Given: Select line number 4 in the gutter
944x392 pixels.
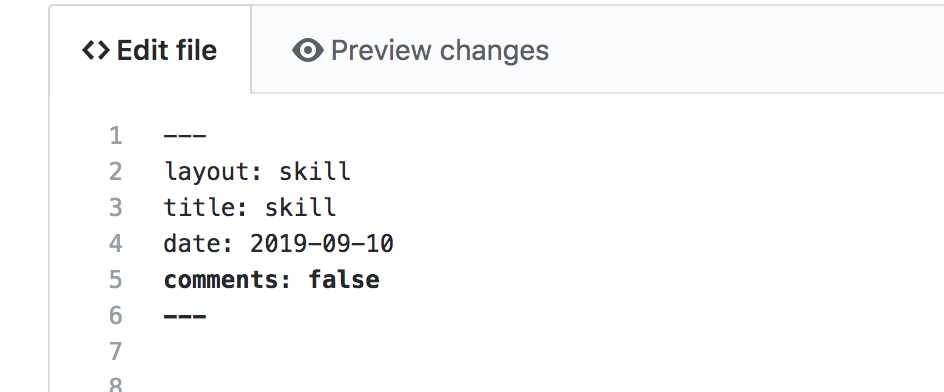Looking at the screenshot, I should coord(116,243).
